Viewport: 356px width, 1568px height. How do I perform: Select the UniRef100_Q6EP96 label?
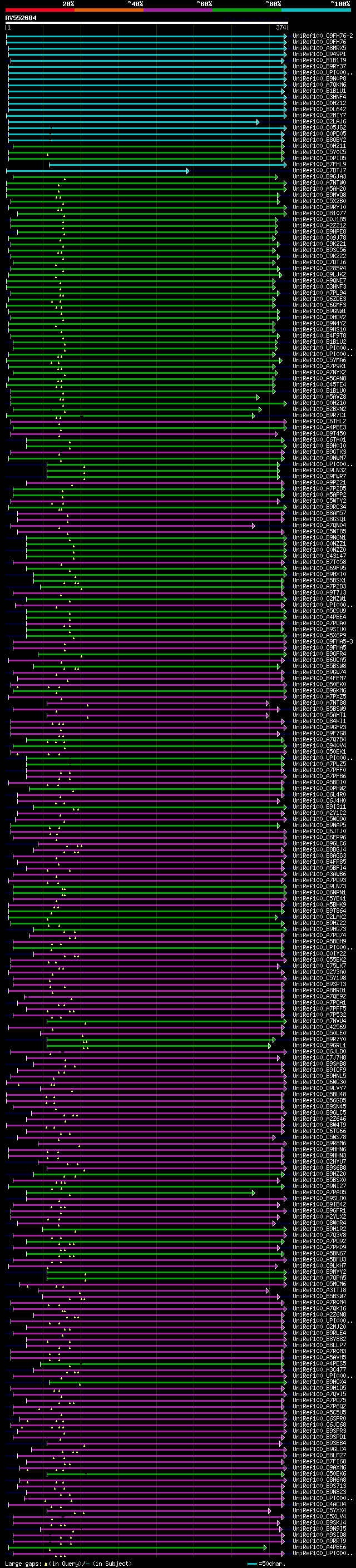click(319, 838)
